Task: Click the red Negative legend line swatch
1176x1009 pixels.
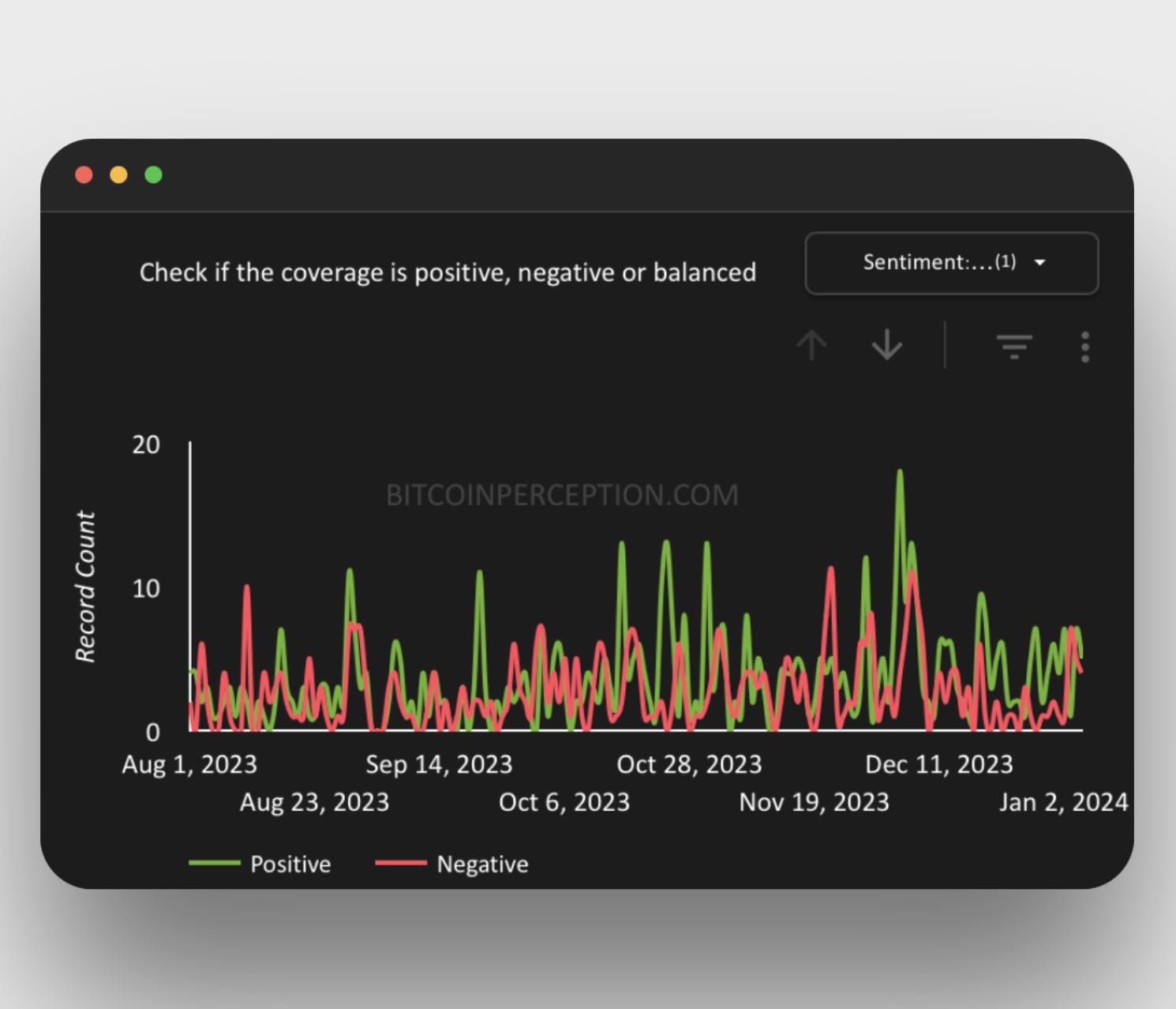Action: (401, 863)
